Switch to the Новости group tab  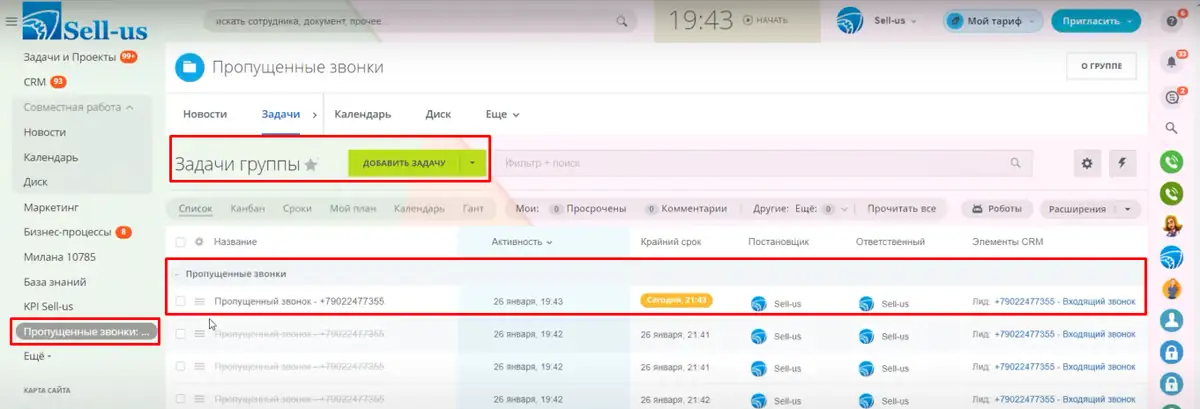pos(205,114)
